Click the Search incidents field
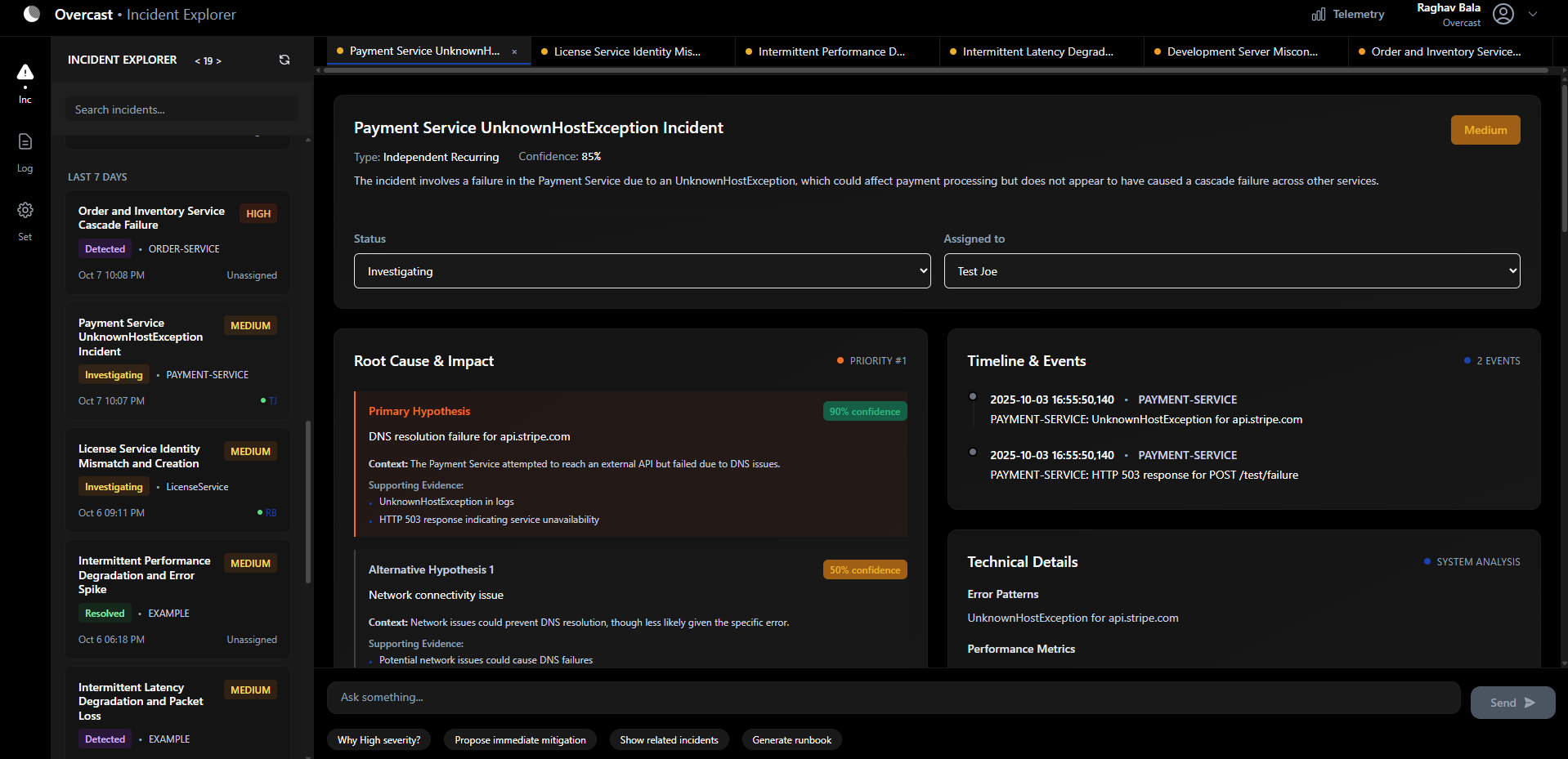The height and width of the screenshot is (759, 1568). pyautogui.click(x=181, y=109)
